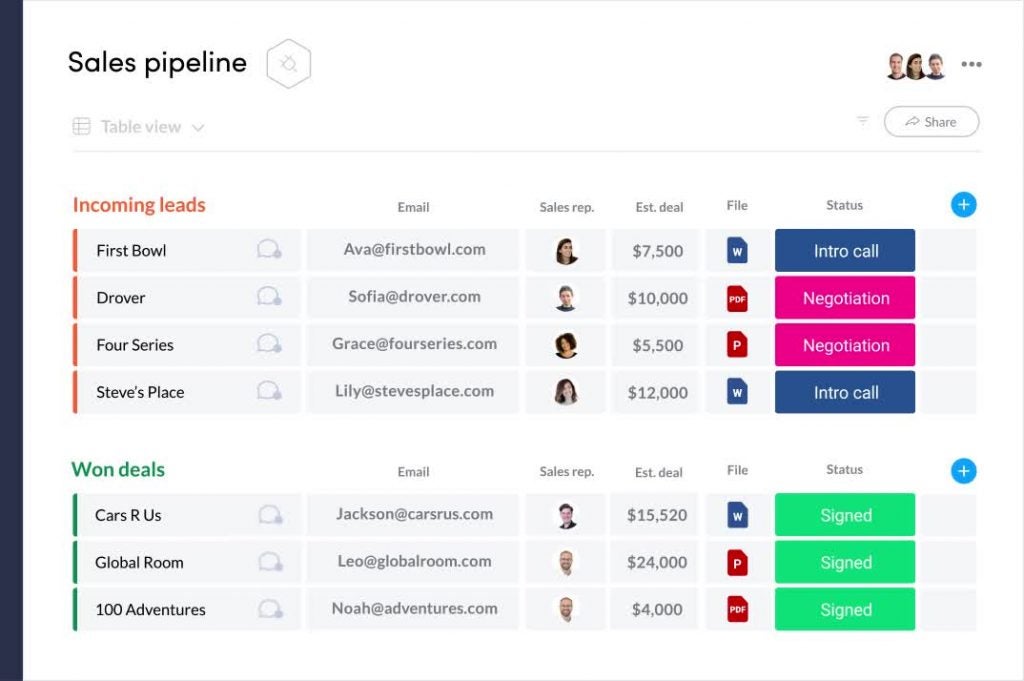
Task: Click the blue plus above Incoming leads status column
Action: (x=963, y=204)
